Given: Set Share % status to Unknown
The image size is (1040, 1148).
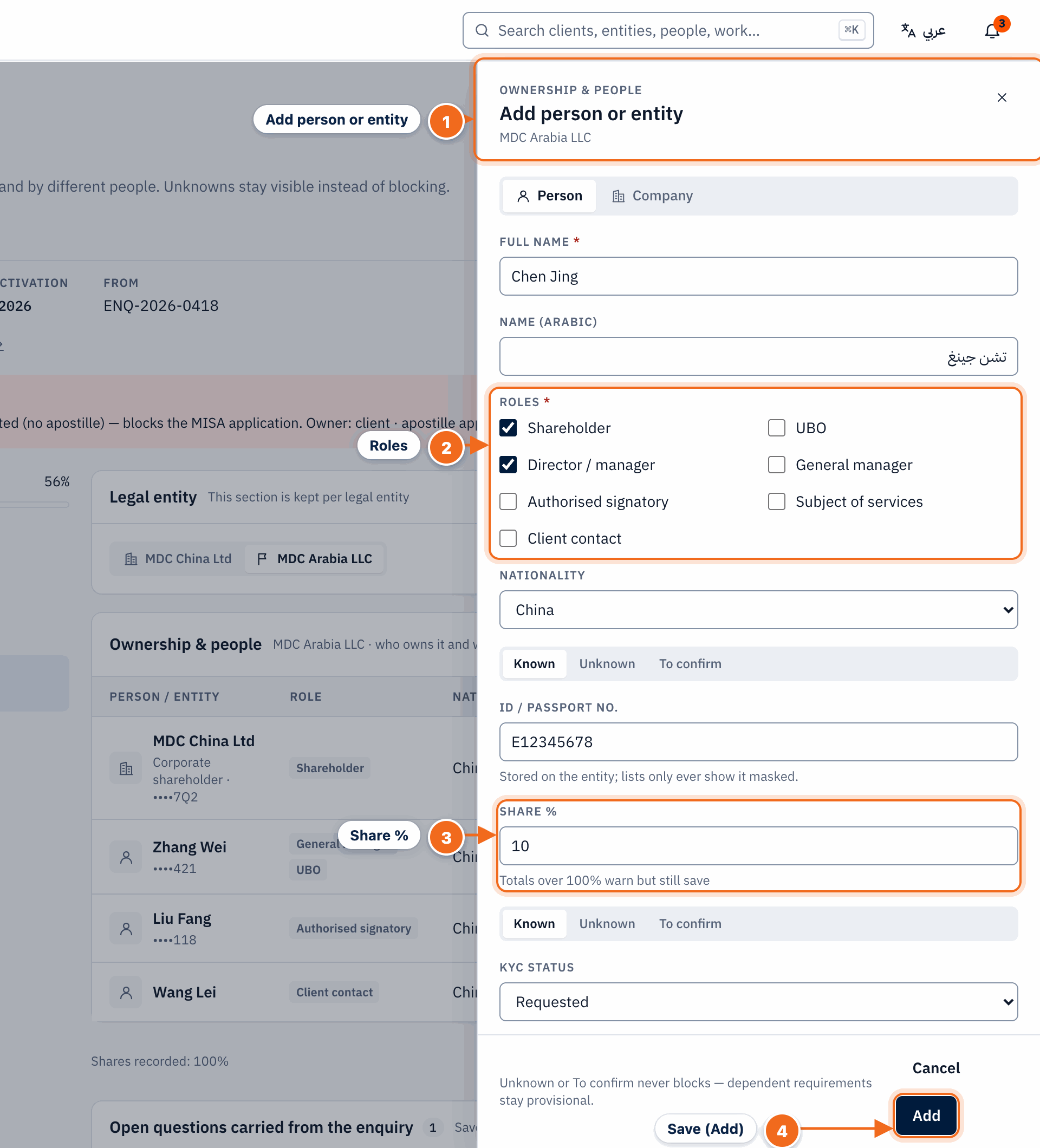Looking at the screenshot, I should [607, 924].
